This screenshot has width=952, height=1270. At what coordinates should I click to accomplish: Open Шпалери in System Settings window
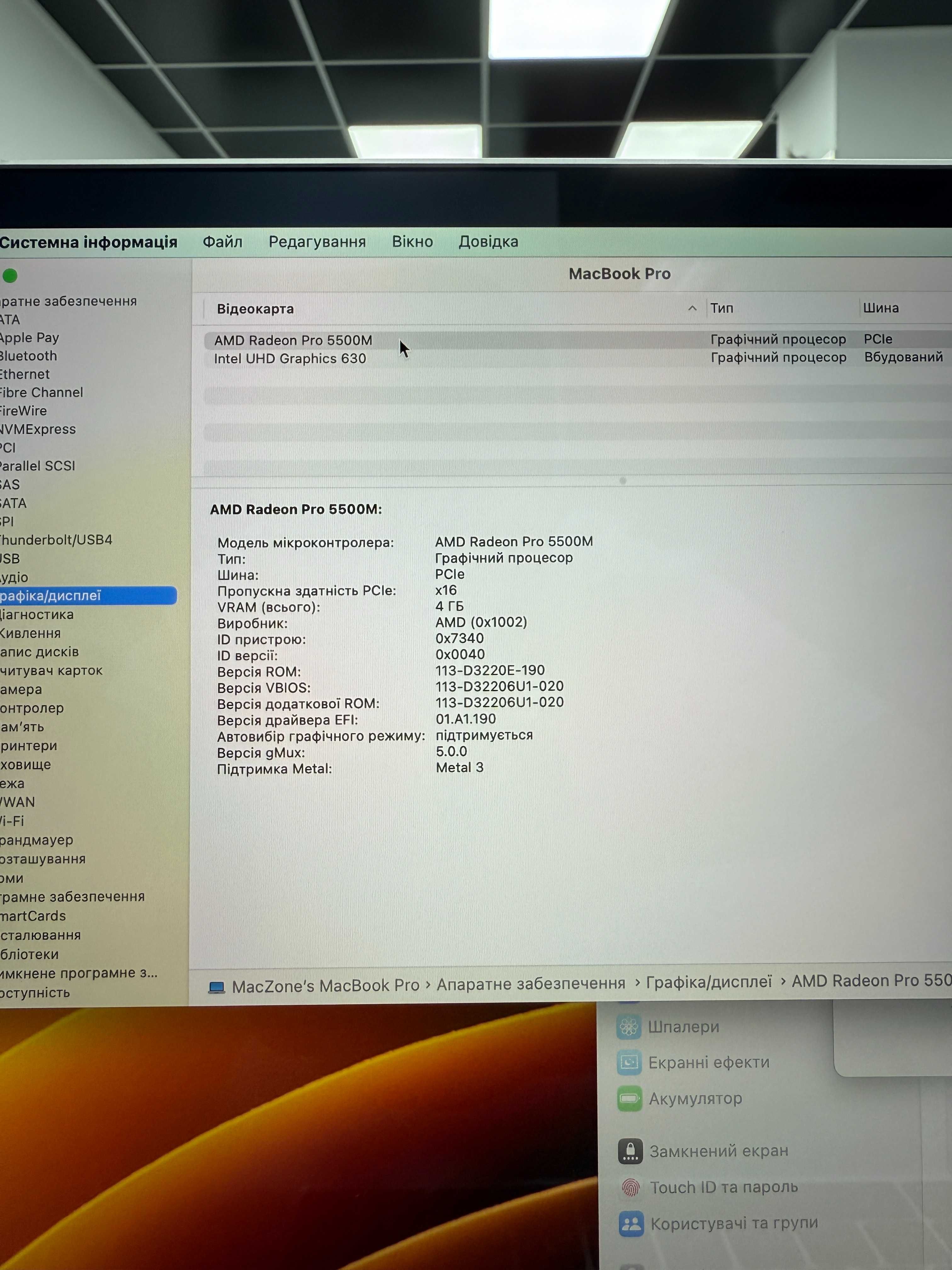point(683,1027)
